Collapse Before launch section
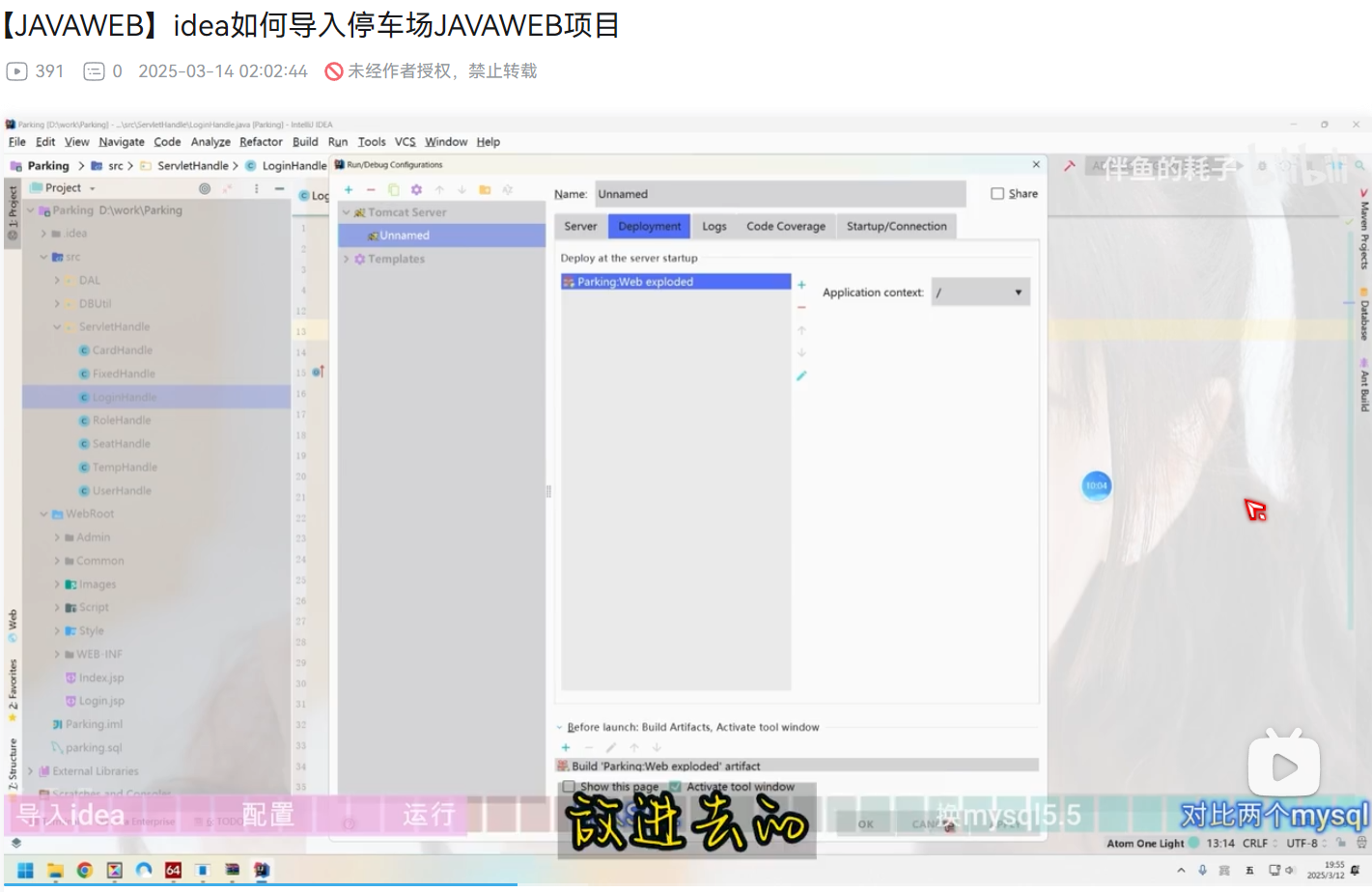 [559, 728]
